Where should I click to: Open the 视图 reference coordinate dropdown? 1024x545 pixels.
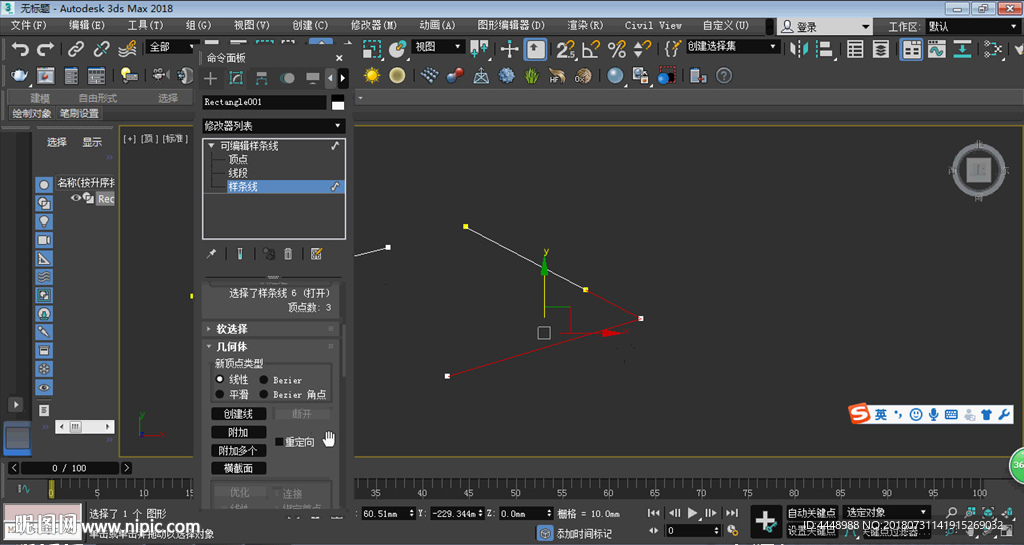pyautogui.click(x=439, y=47)
